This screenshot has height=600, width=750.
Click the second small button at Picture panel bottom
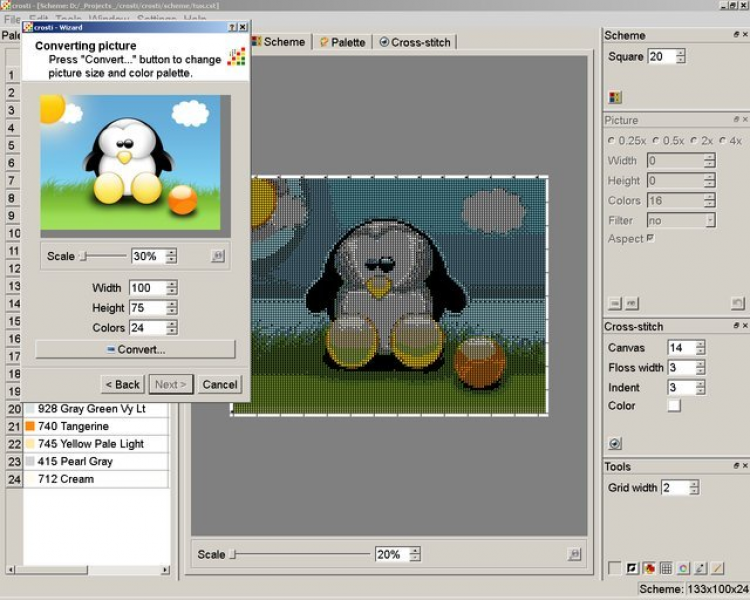632,303
